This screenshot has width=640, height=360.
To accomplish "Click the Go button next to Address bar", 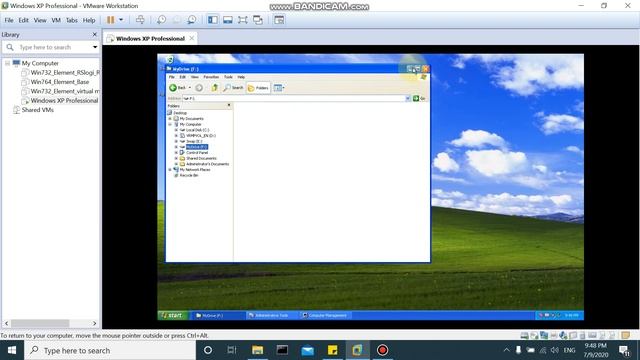I will click(419, 98).
